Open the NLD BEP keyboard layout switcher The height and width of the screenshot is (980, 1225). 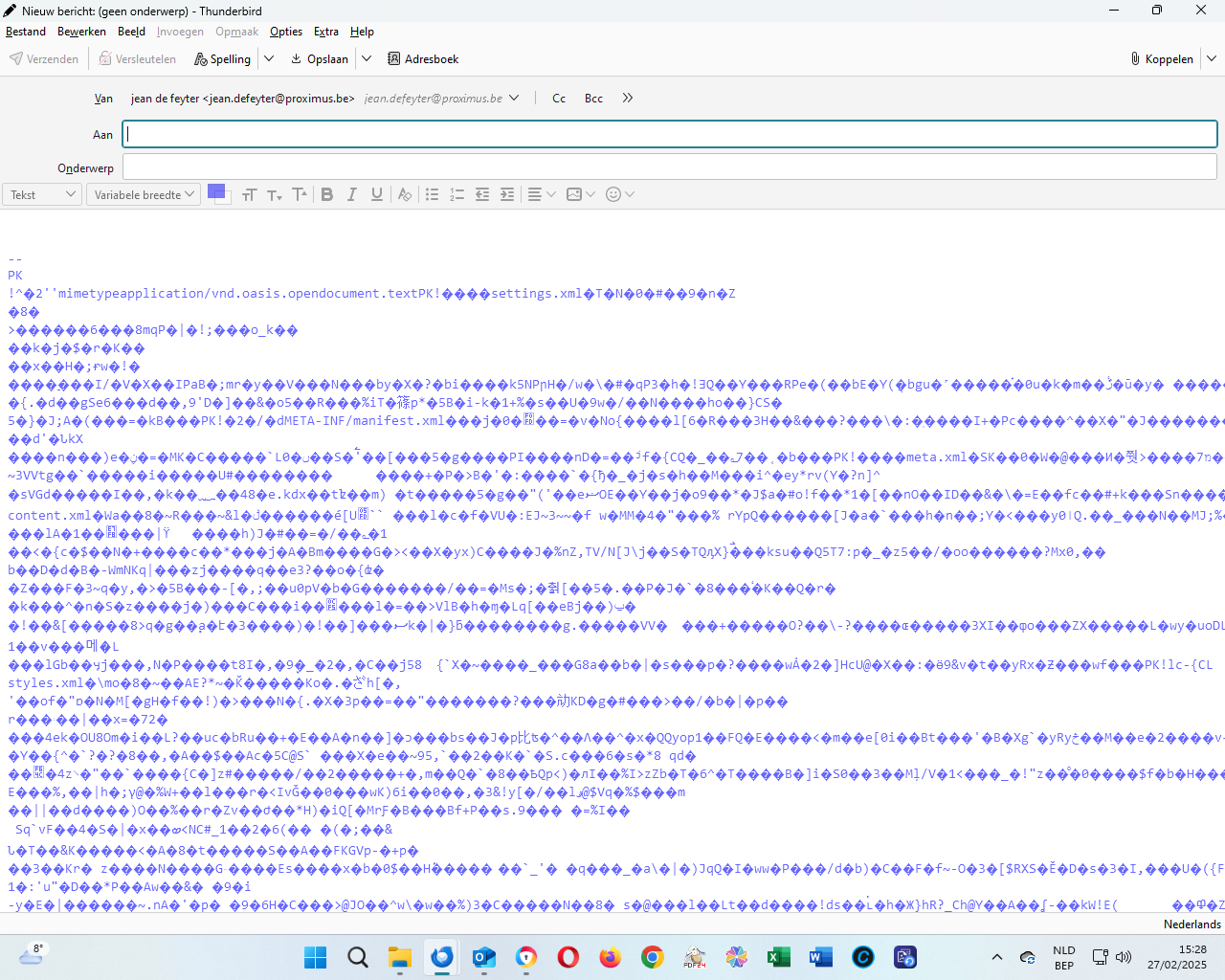point(1064,957)
